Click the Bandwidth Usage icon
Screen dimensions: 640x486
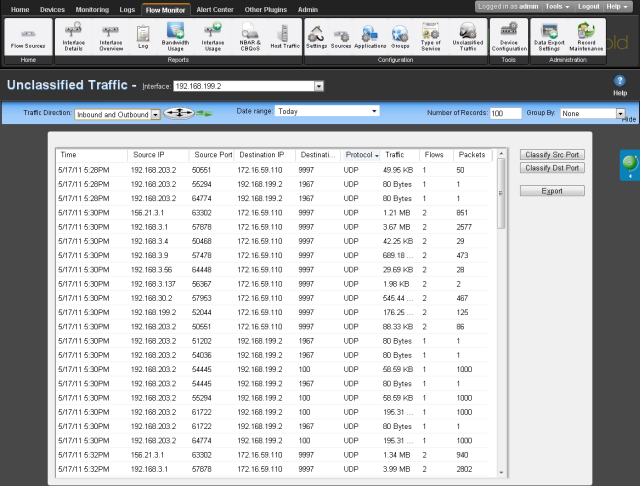pyautogui.click(x=174, y=38)
